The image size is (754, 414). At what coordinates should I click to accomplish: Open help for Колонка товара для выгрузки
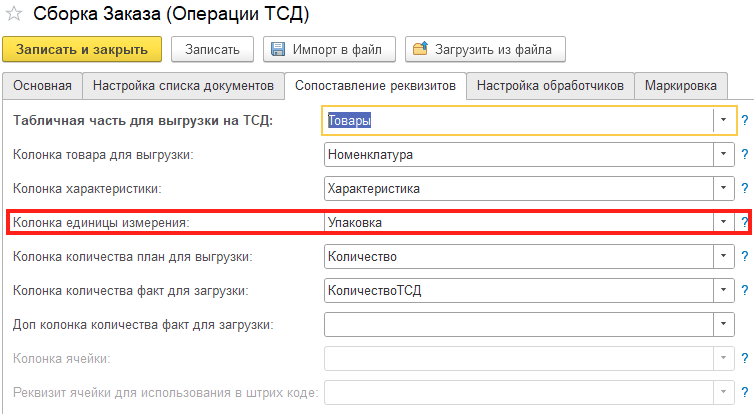pos(745,154)
